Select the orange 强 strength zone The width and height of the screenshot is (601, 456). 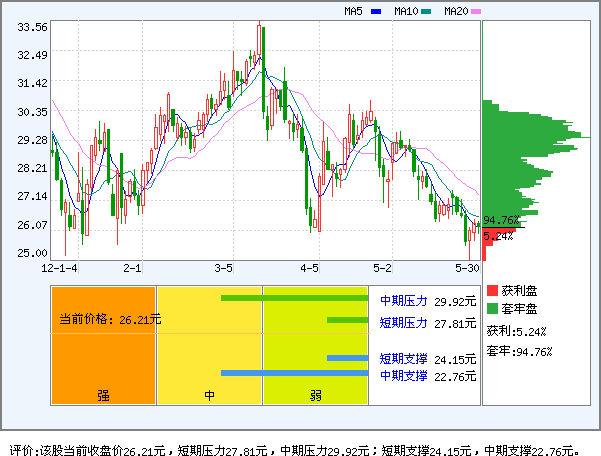pos(104,345)
